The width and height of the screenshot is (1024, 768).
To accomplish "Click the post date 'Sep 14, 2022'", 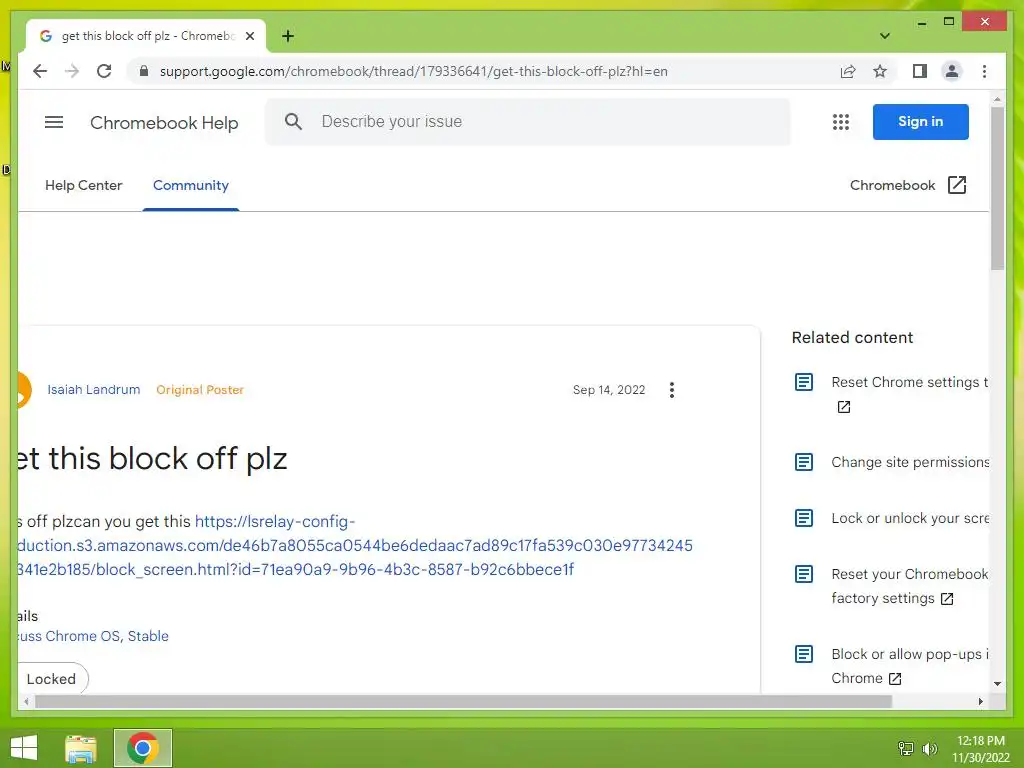I will point(609,390).
